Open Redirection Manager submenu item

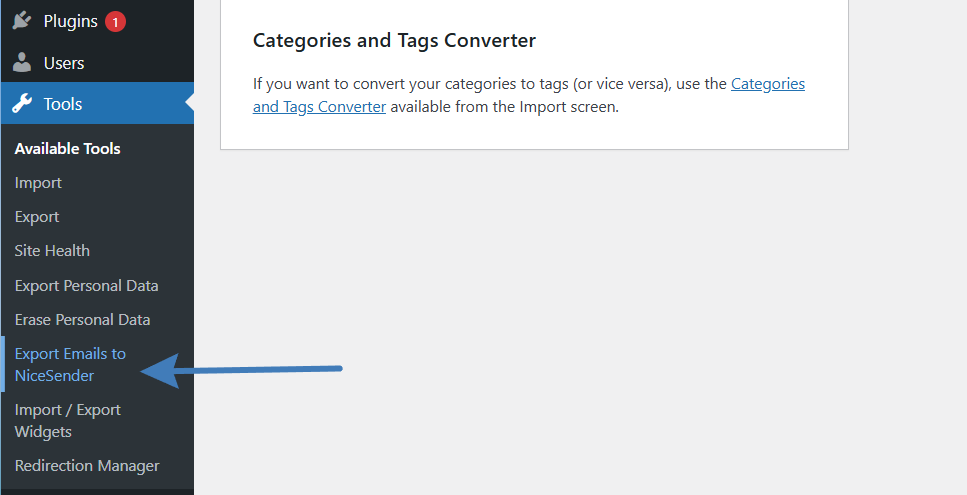coord(87,465)
